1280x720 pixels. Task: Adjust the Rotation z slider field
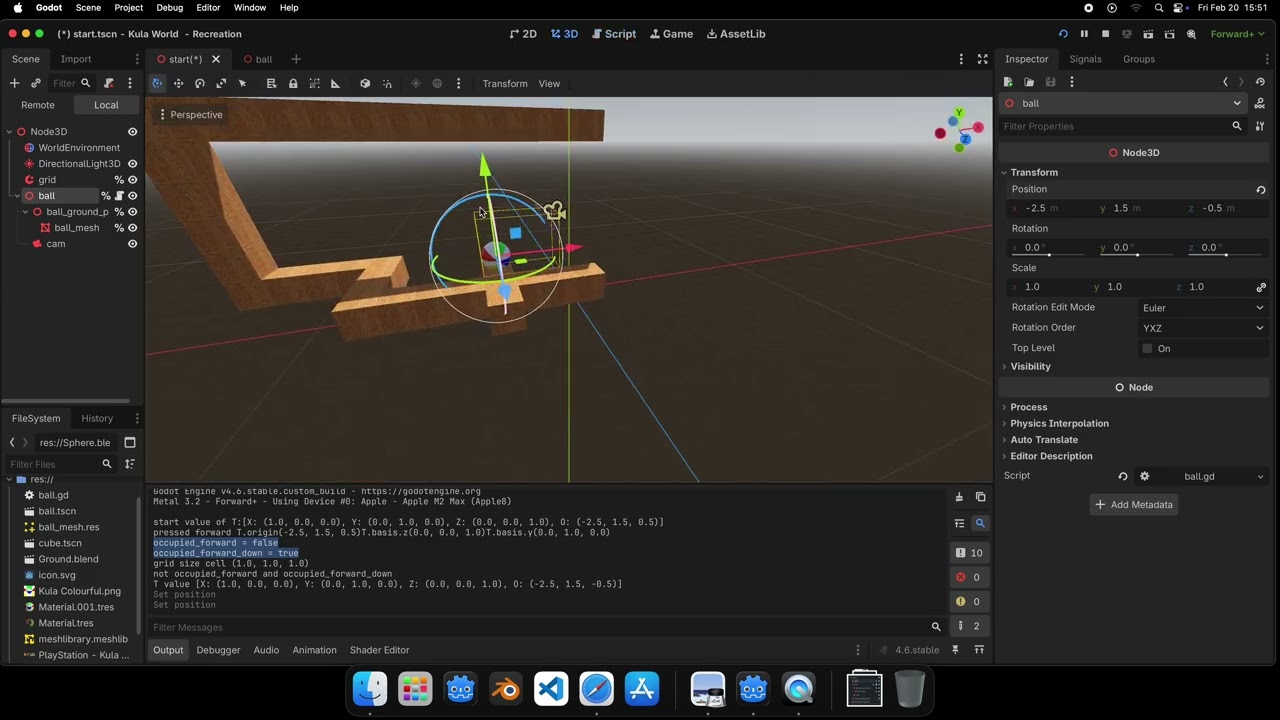(1226, 248)
